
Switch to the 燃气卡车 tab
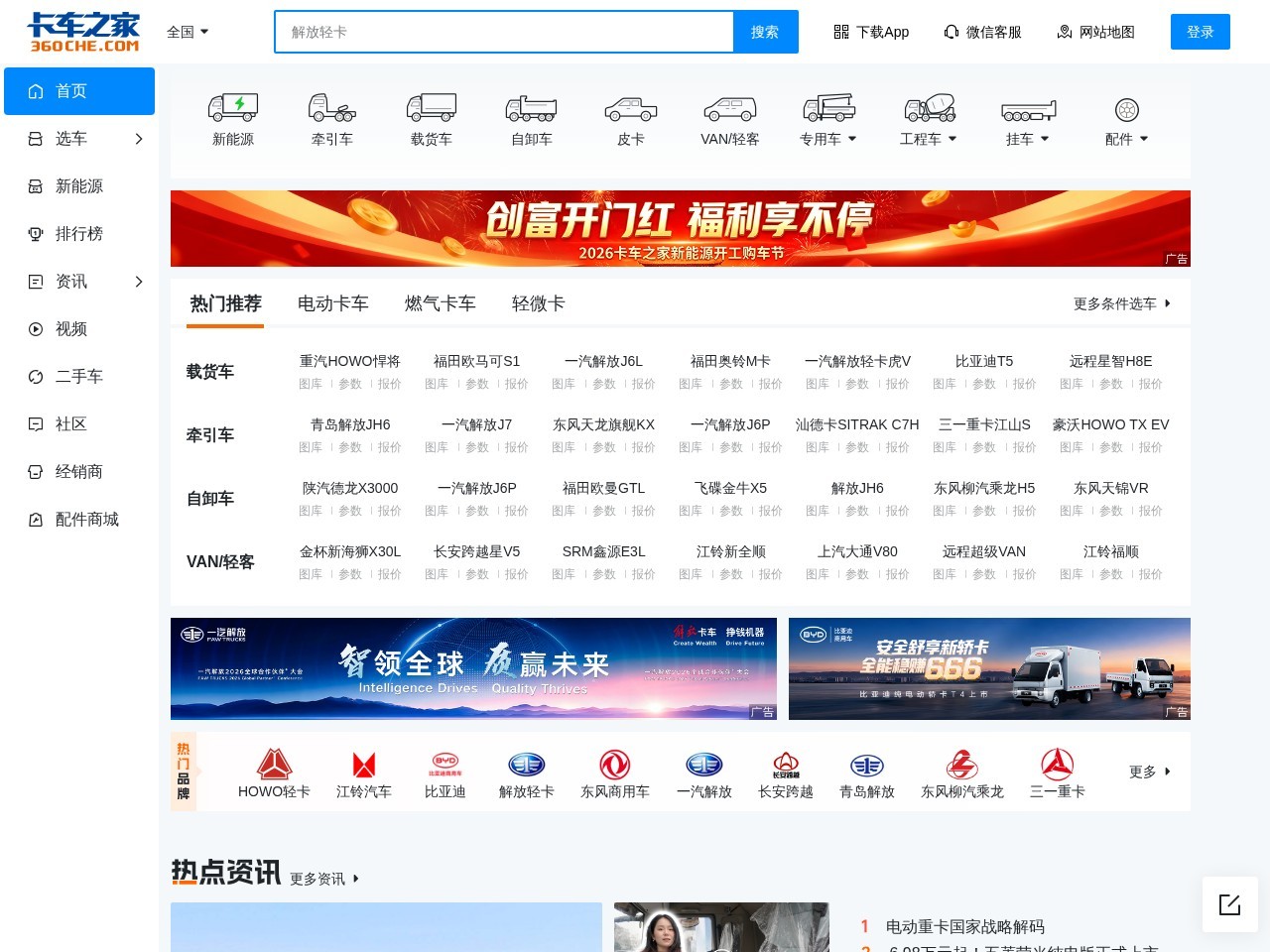(440, 303)
